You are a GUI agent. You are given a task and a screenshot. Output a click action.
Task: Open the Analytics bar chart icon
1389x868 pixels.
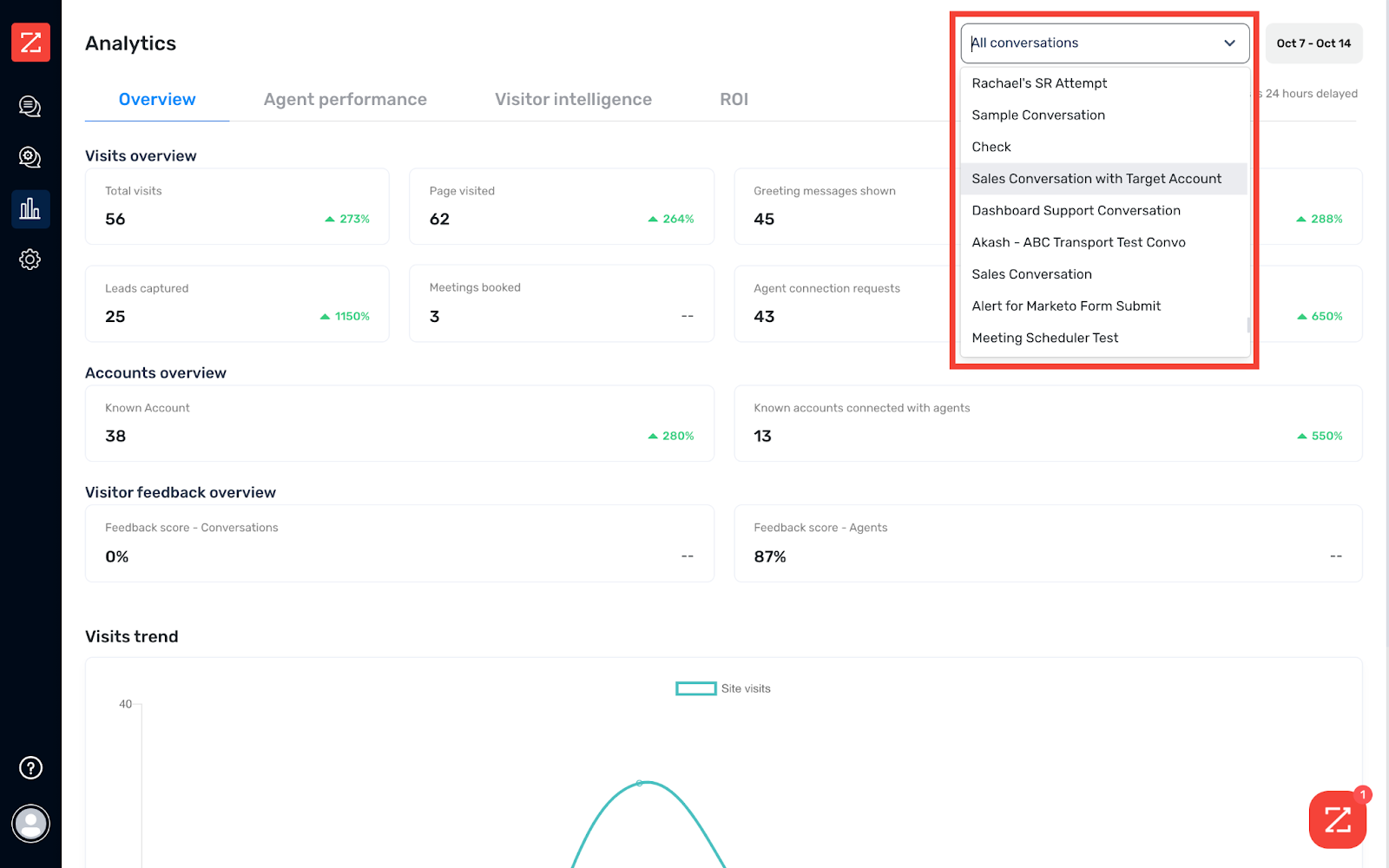click(x=30, y=209)
